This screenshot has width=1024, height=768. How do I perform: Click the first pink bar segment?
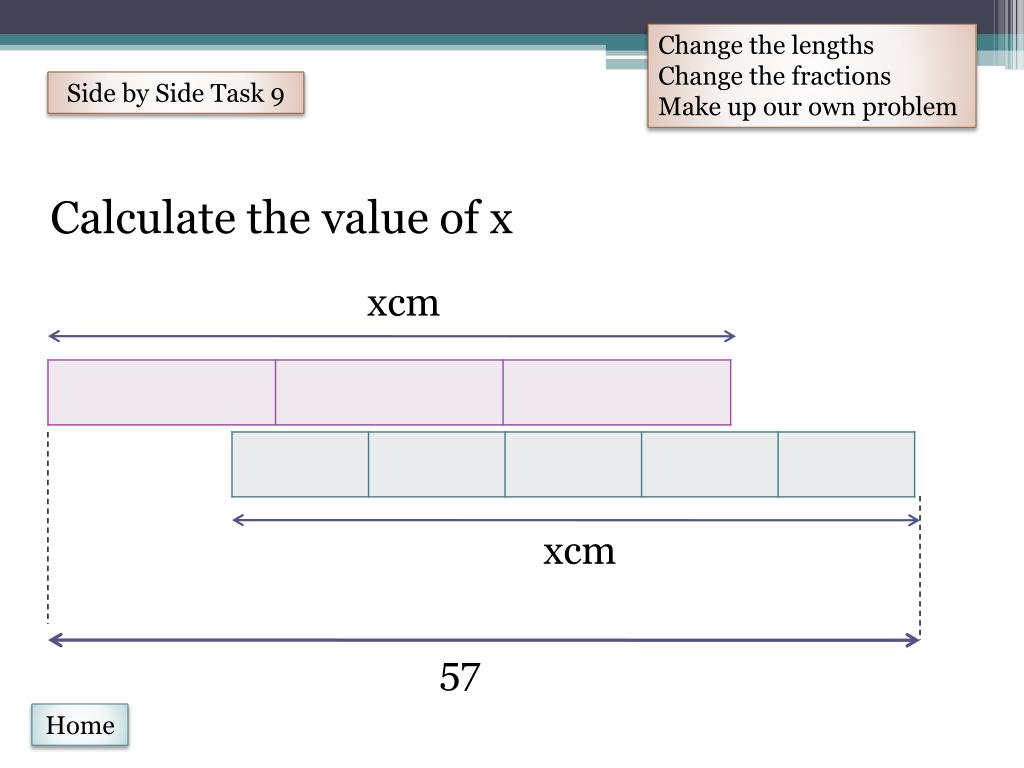[x=162, y=392]
